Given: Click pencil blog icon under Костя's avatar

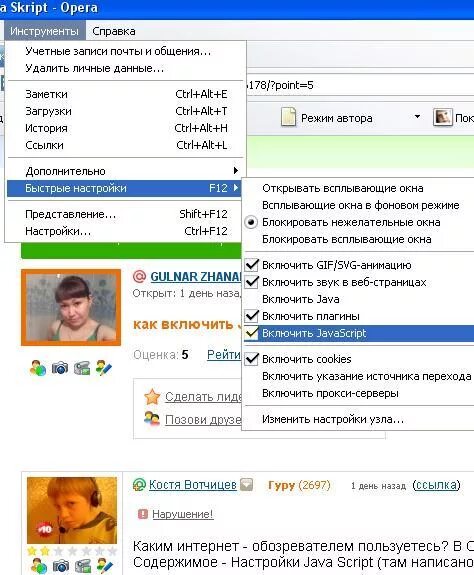Looking at the screenshot, I should pos(104,565).
